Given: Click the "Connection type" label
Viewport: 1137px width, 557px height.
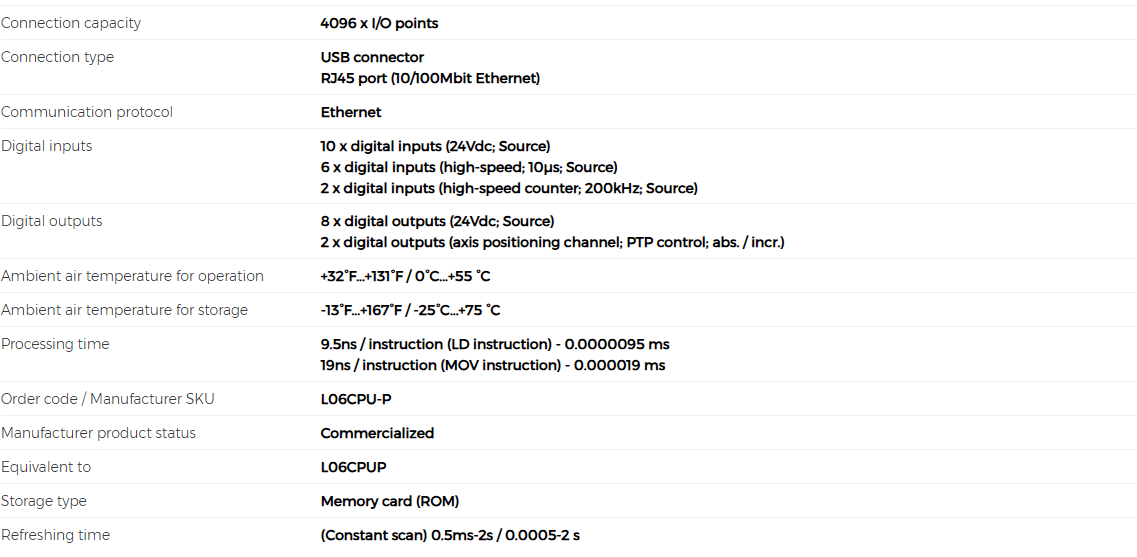Looking at the screenshot, I should 57,57.
